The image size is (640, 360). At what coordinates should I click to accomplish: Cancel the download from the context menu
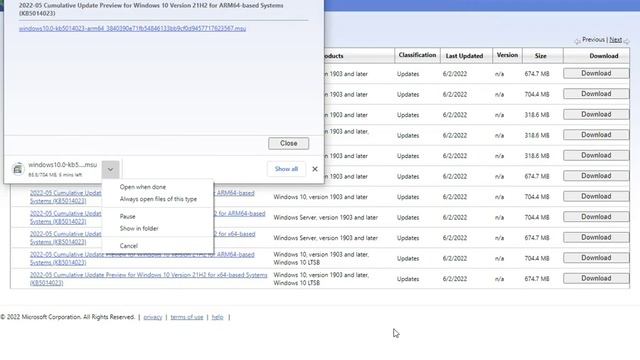(x=129, y=246)
